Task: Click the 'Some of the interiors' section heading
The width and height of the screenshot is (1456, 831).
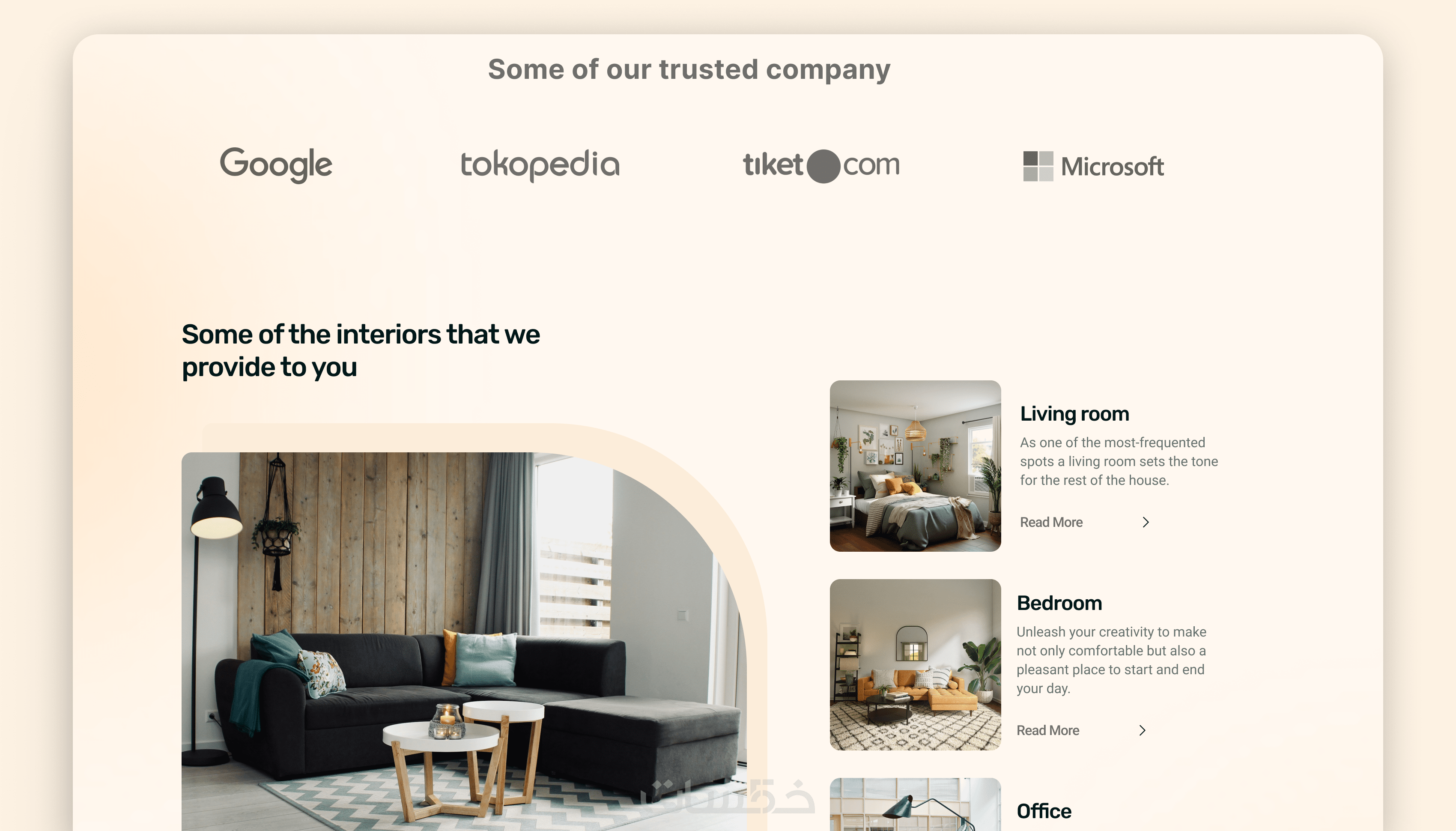Action: point(361,350)
